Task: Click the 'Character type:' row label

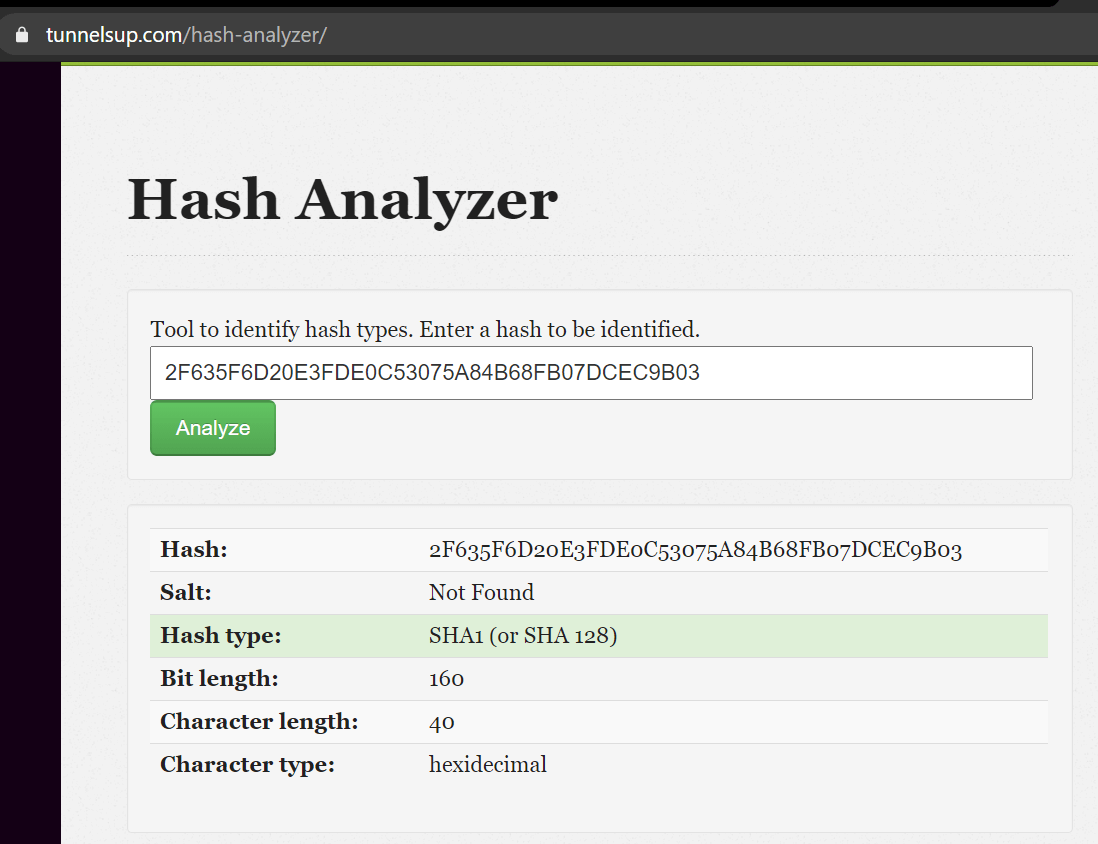Action: [x=247, y=765]
